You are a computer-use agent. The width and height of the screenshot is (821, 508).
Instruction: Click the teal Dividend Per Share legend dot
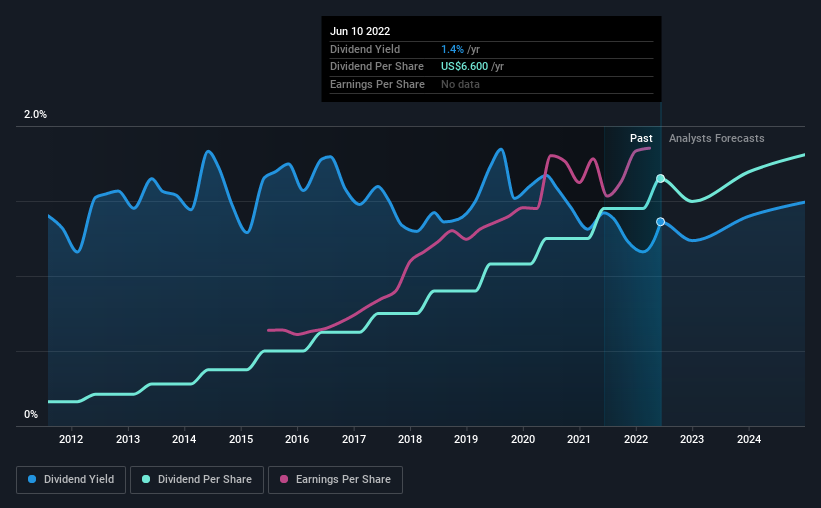tap(146, 479)
